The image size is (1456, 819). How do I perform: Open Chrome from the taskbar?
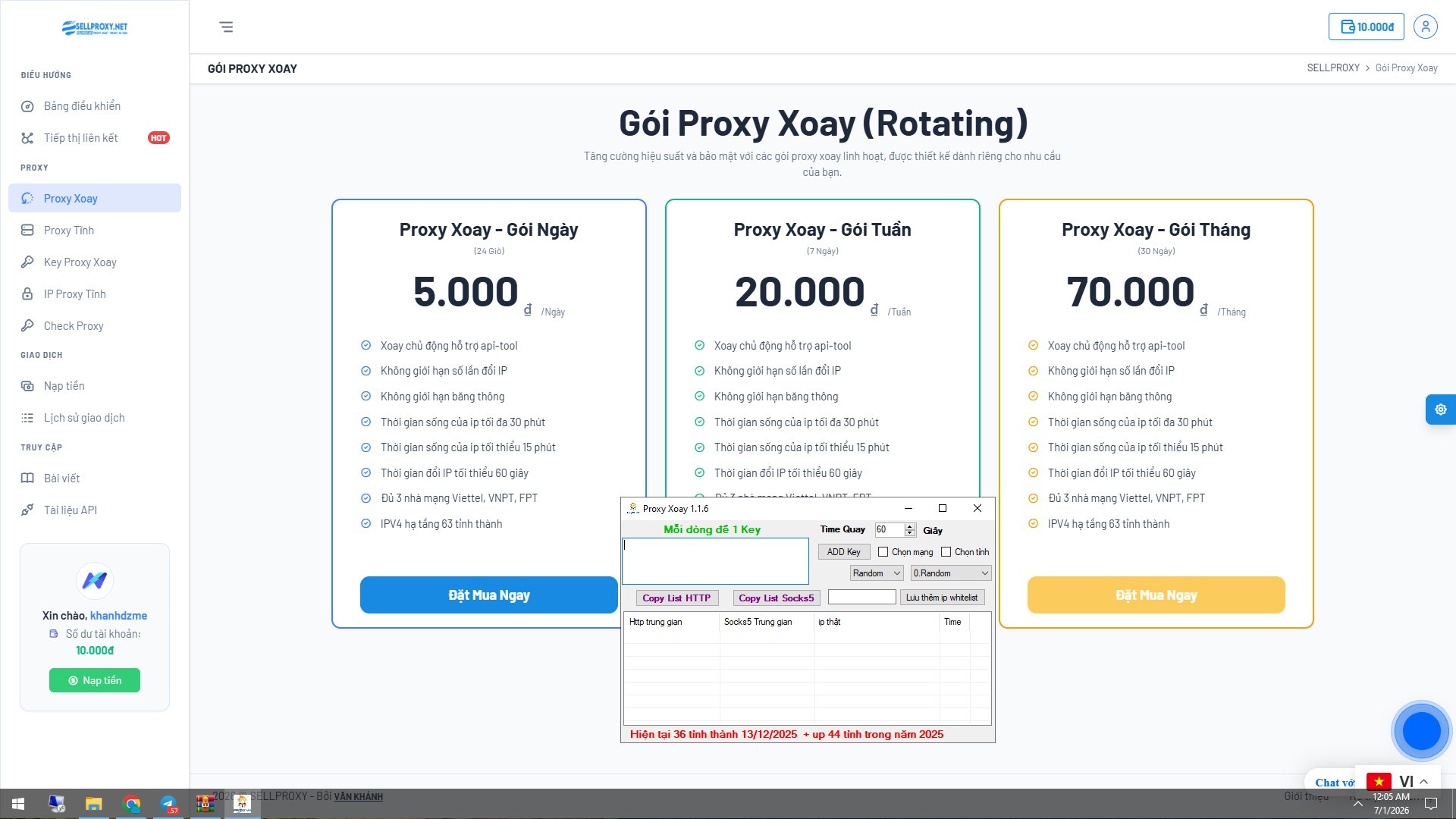(x=132, y=804)
